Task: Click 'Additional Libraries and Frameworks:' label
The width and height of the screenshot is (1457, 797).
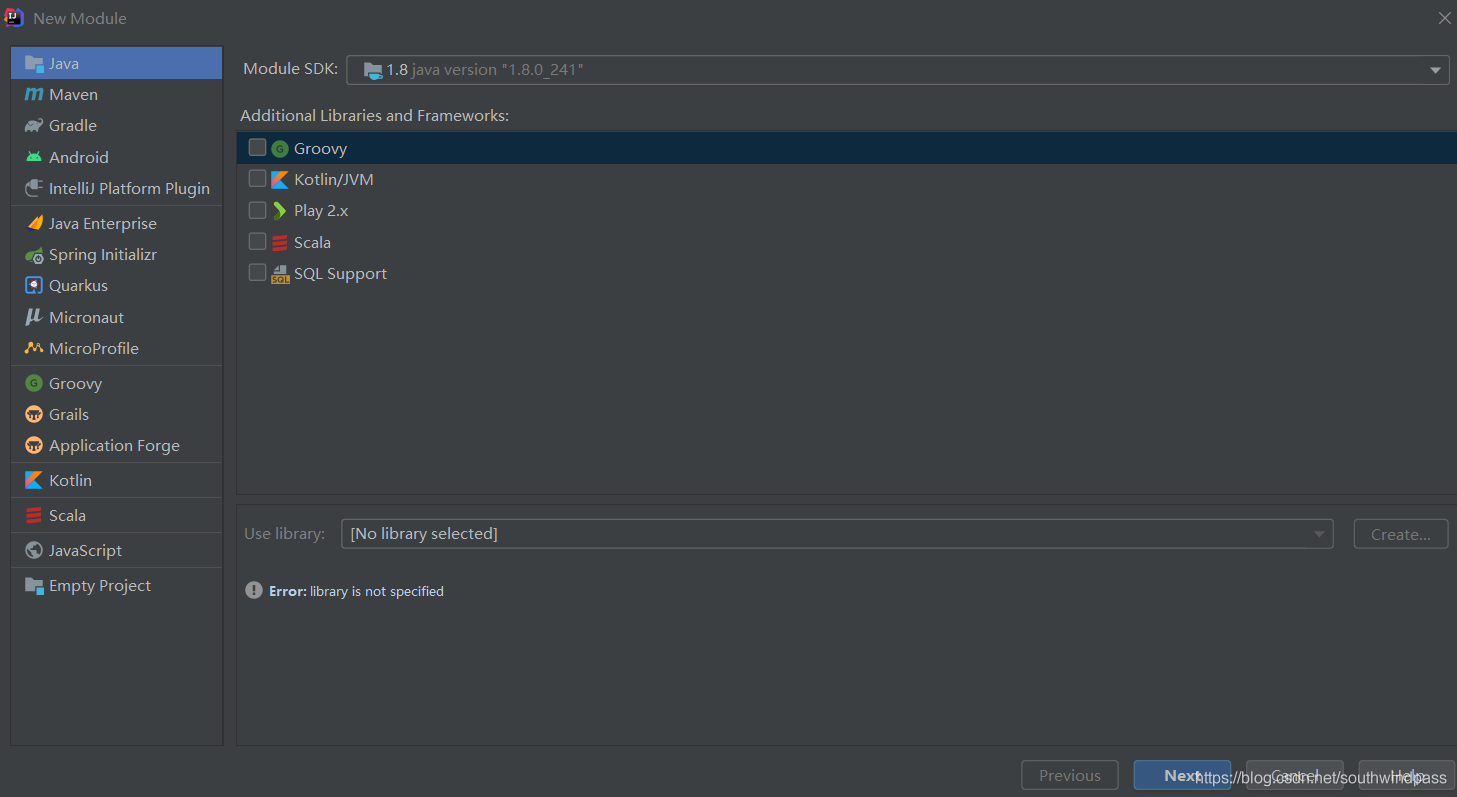Action: point(375,116)
